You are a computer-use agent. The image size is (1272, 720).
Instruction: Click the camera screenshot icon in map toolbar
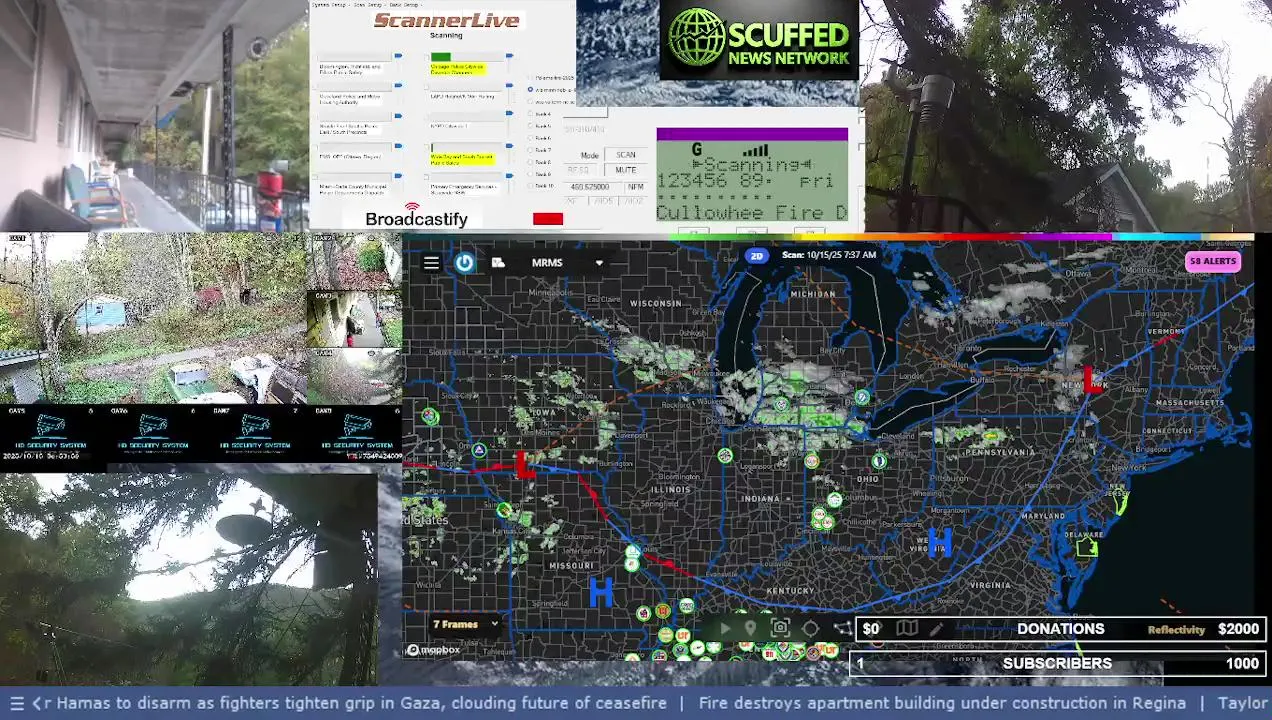tap(780, 628)
